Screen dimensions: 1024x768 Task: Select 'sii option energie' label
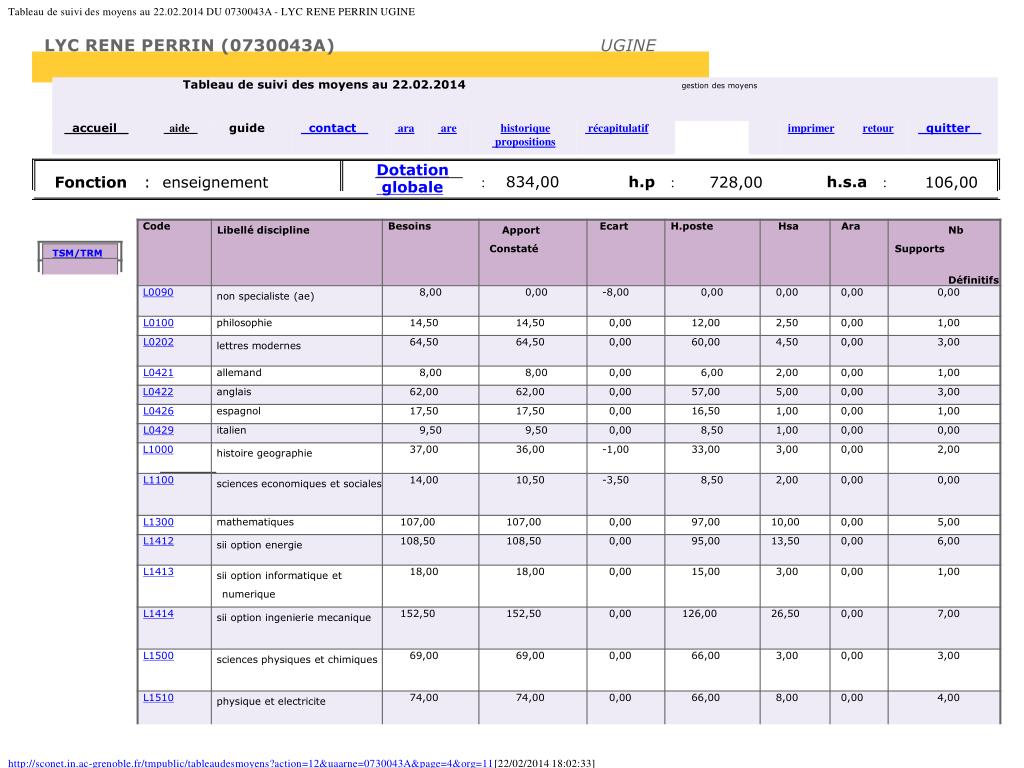point(259,545)
